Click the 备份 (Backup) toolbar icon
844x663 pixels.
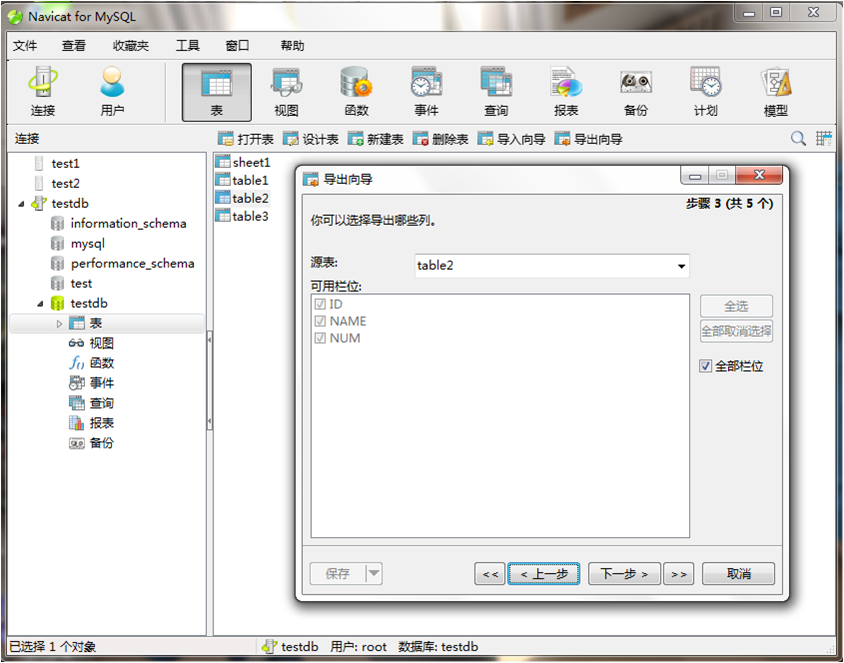(636, 92)
